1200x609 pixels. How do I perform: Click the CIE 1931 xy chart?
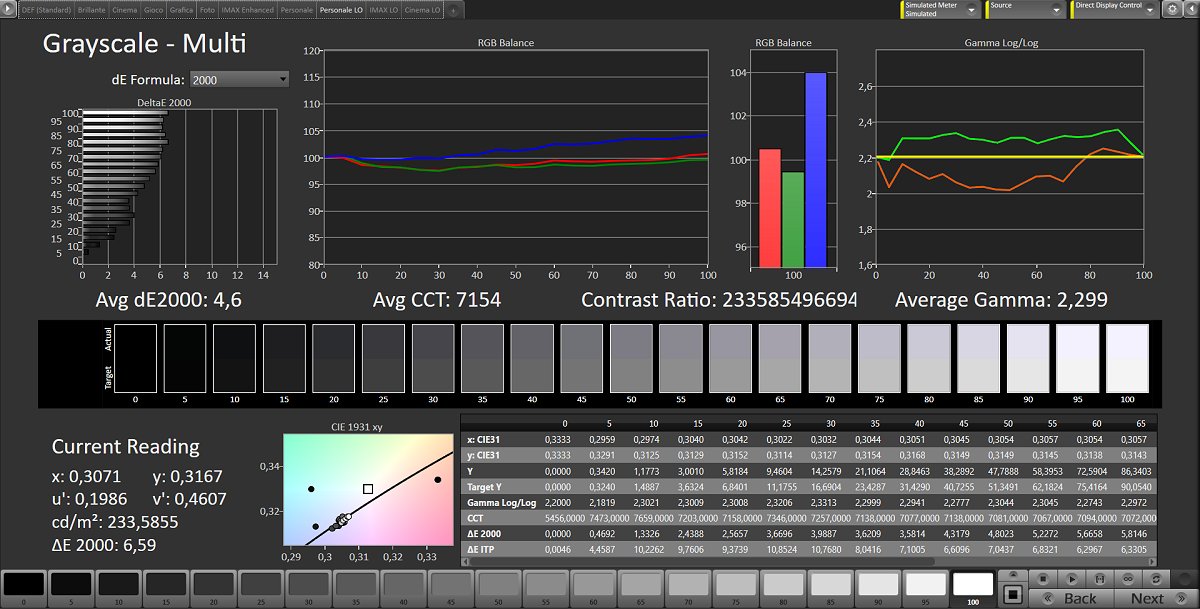pos(367,489)
